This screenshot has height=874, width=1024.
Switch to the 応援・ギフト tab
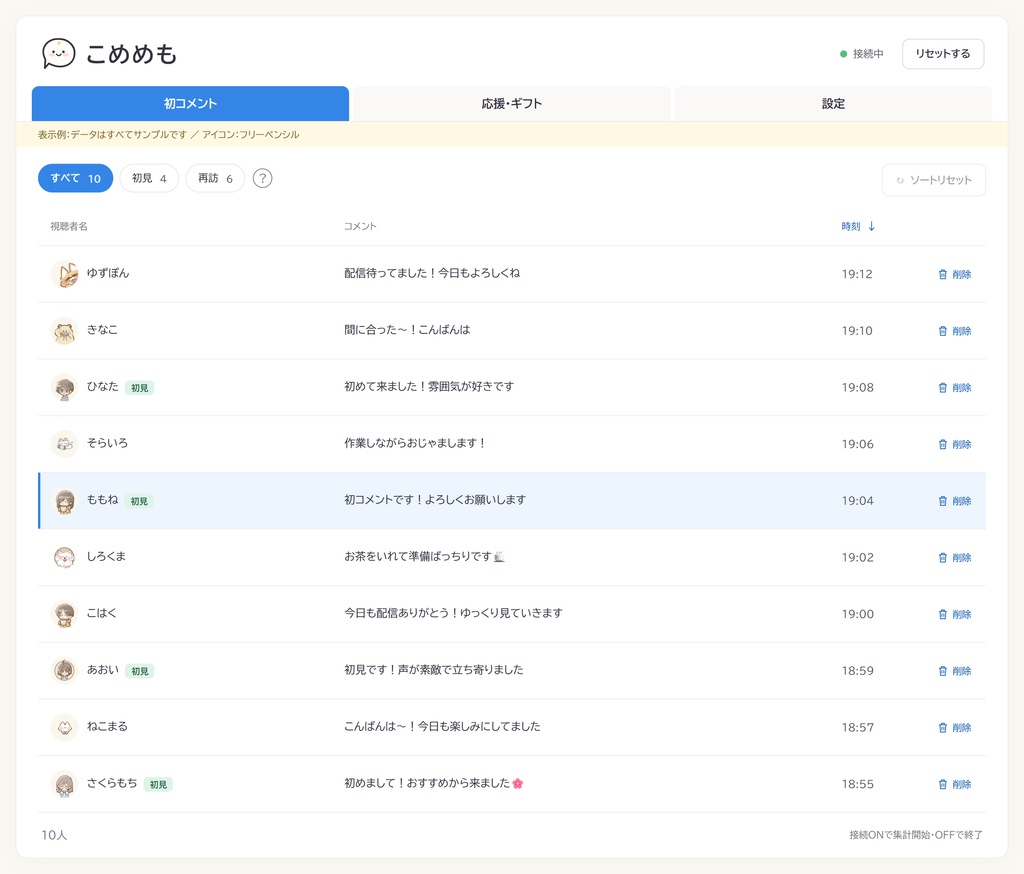pos(512,103)
